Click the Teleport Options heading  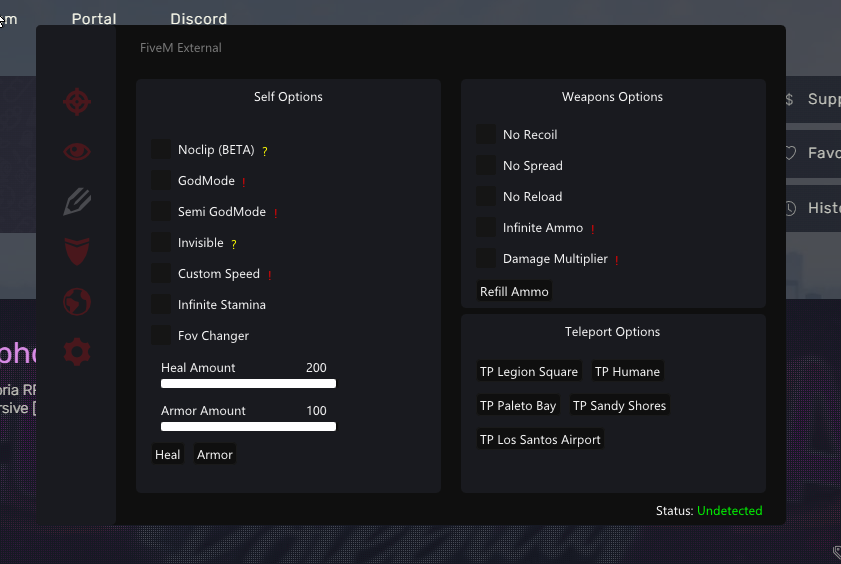click(612, 331)
